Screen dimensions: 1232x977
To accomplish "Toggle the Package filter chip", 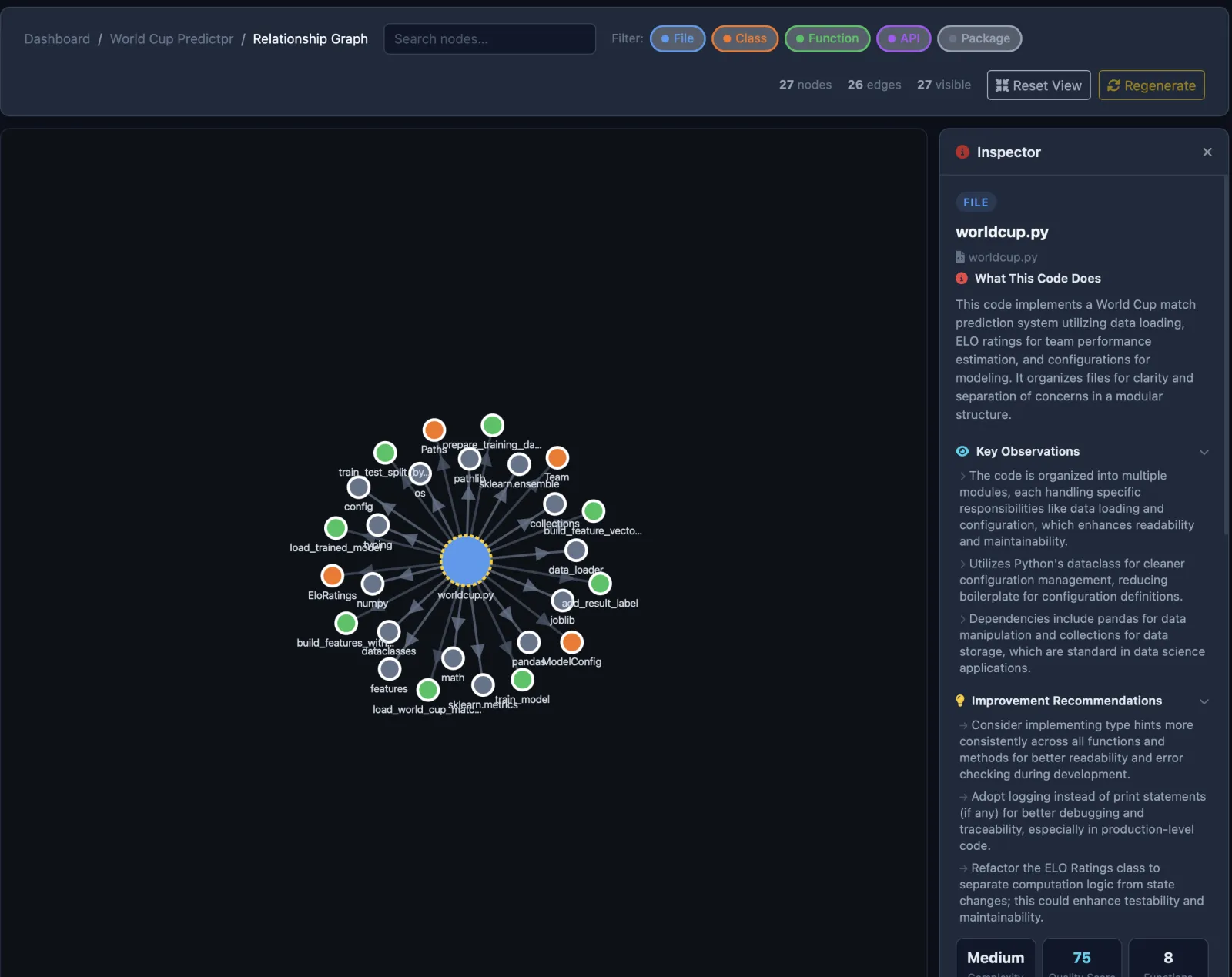I will coord(979,38).
